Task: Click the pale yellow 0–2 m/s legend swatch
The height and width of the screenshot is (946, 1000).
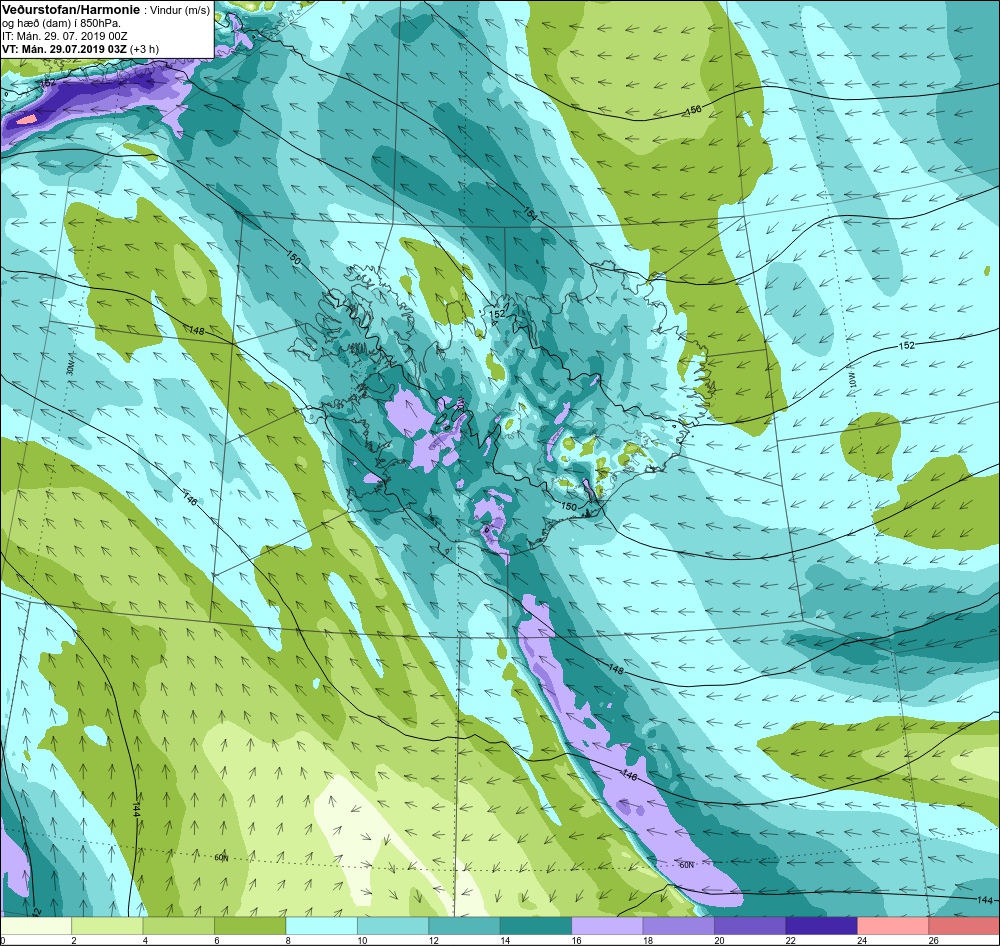Action: pos(36,925)
